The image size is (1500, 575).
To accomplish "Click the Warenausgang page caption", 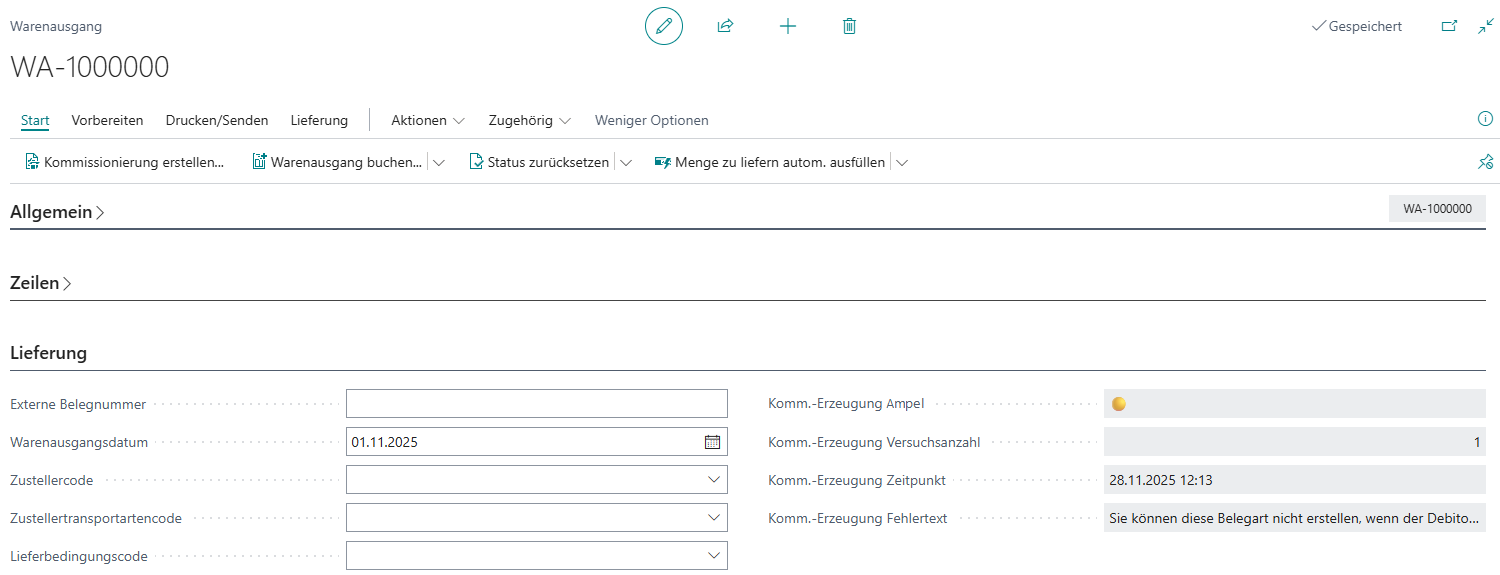I will click(x=56, y=27).
